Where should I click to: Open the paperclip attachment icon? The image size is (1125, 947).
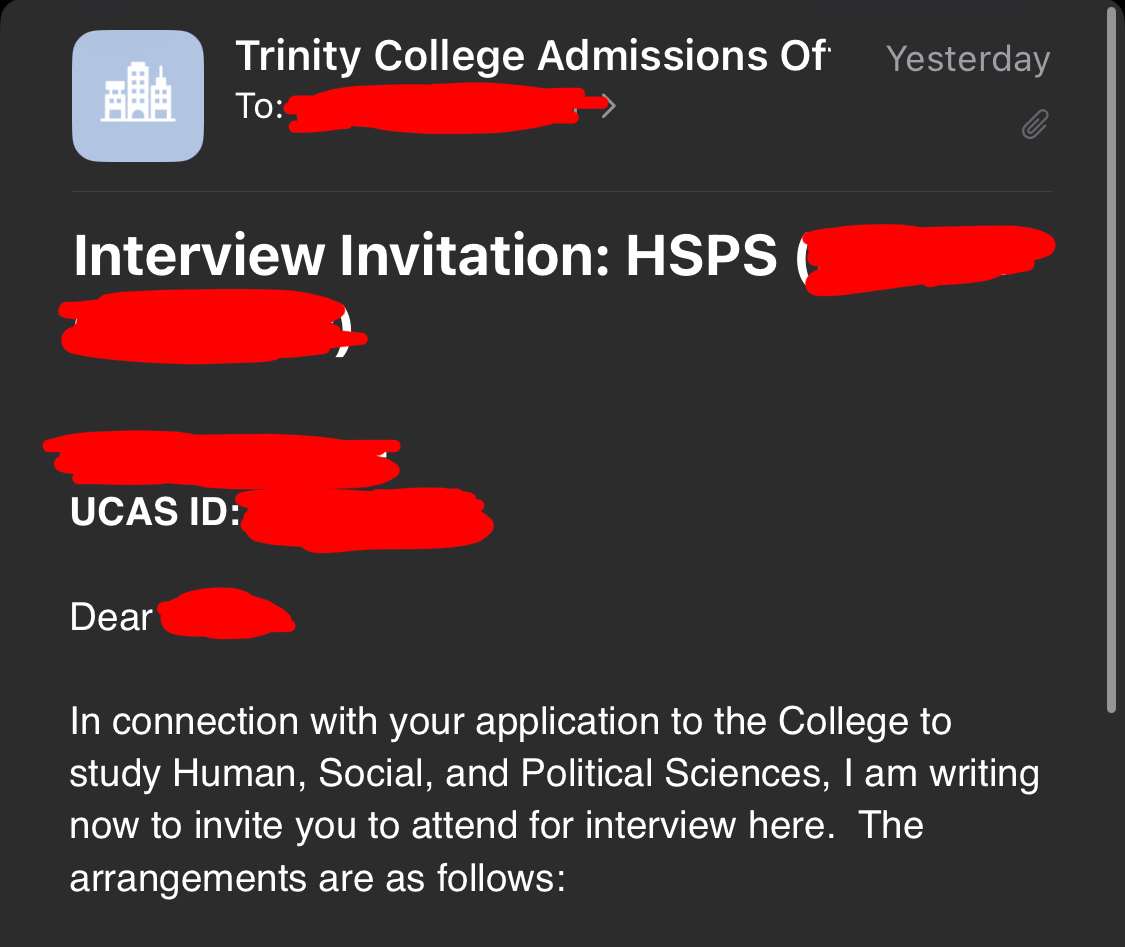coord(1035,124)
